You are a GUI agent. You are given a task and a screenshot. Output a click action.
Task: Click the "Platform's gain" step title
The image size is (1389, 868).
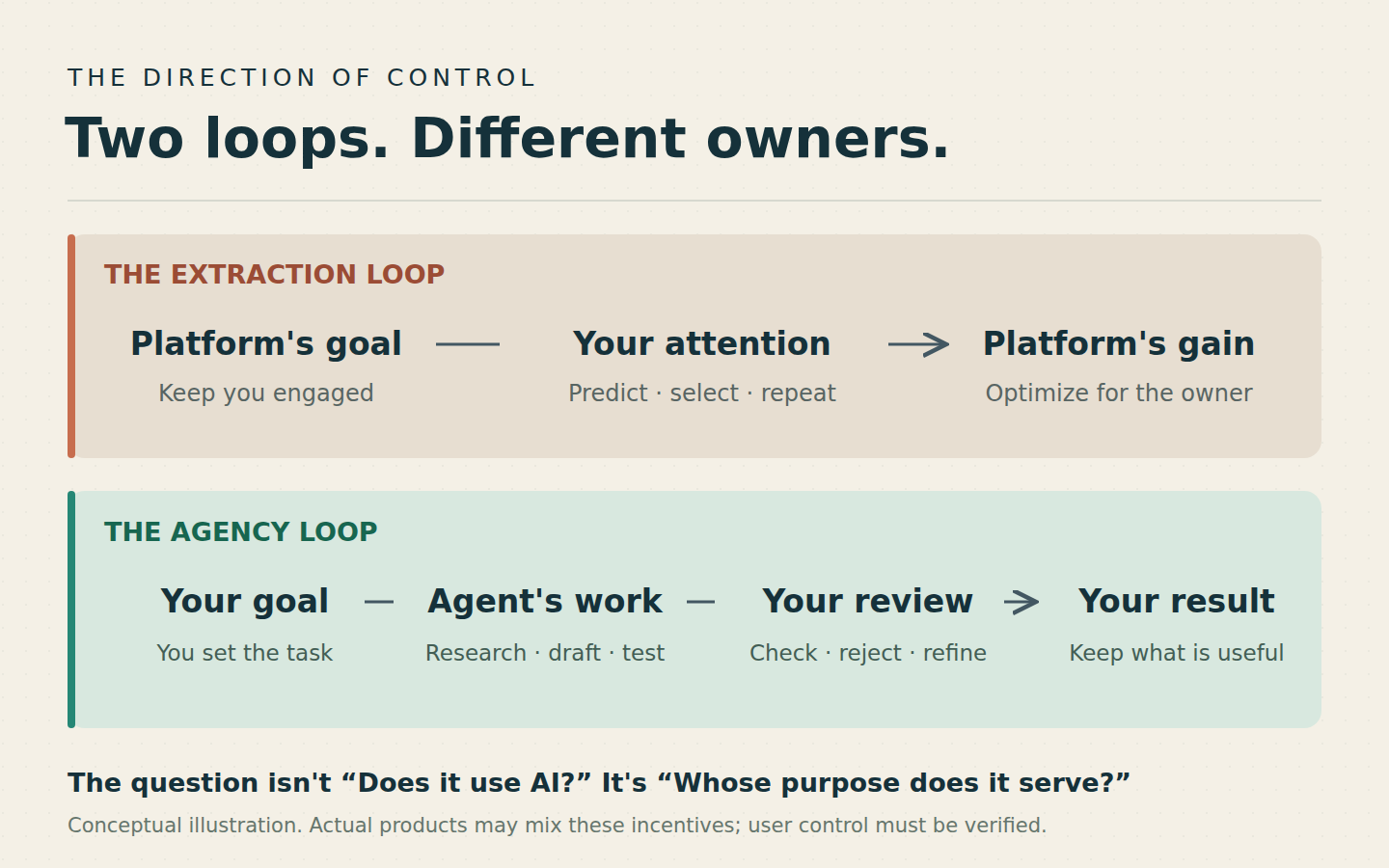click(1119, 343)
